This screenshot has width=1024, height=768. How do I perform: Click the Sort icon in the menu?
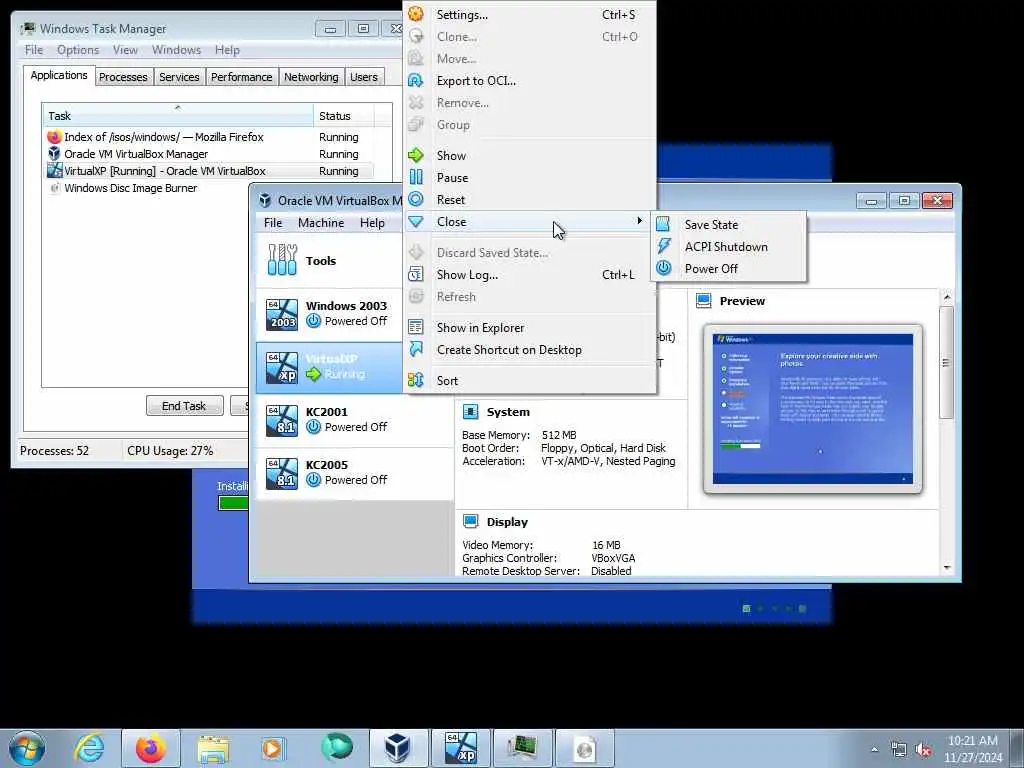415,380
